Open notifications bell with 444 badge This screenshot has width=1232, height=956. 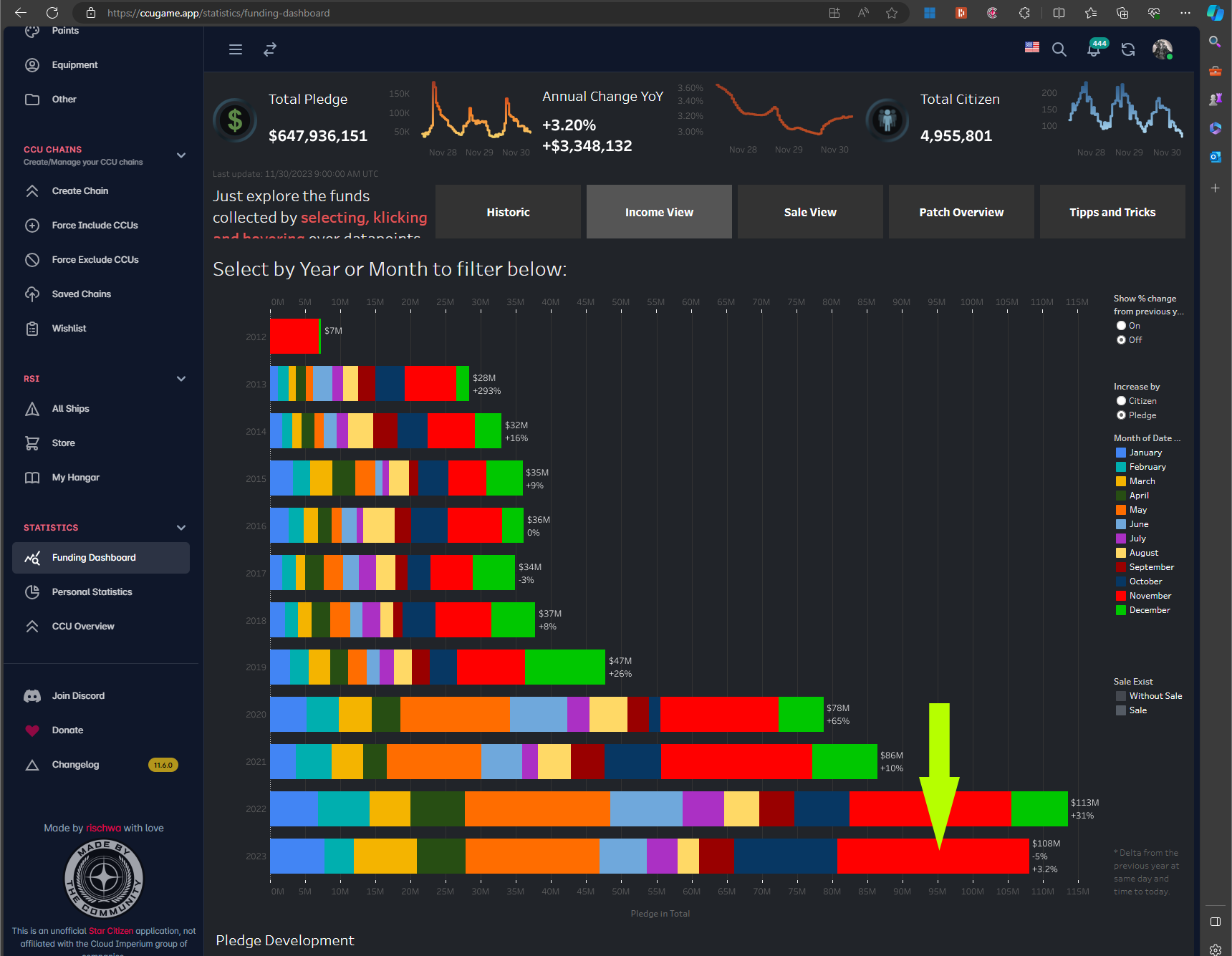pos(1094,49)
